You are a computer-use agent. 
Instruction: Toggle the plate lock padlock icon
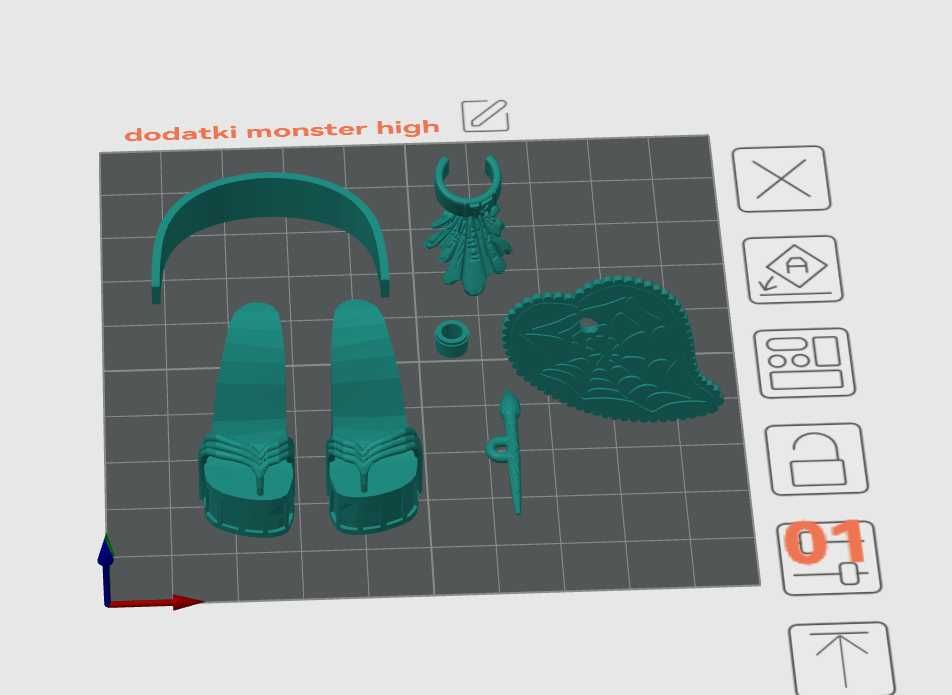[817, 459]
